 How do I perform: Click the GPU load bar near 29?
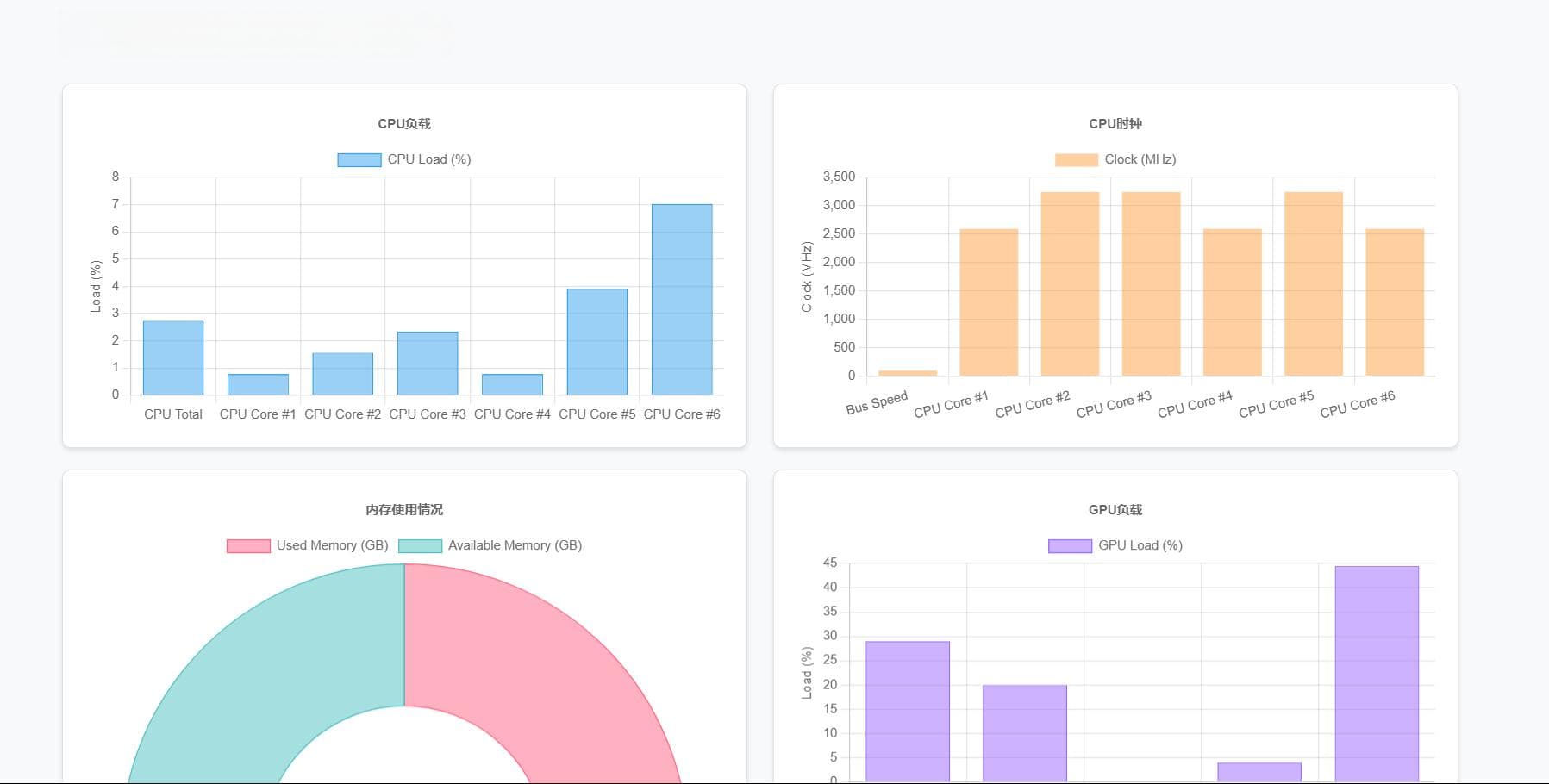tap(908, 711)
